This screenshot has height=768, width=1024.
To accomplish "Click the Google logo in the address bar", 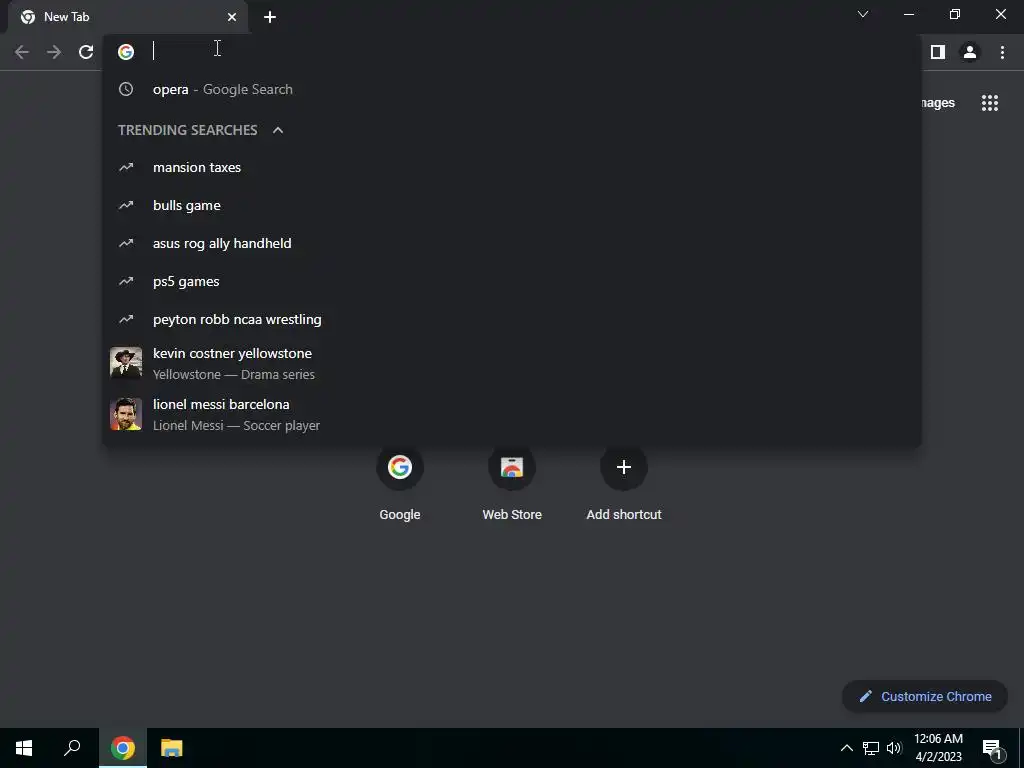I will click(126, 52).
